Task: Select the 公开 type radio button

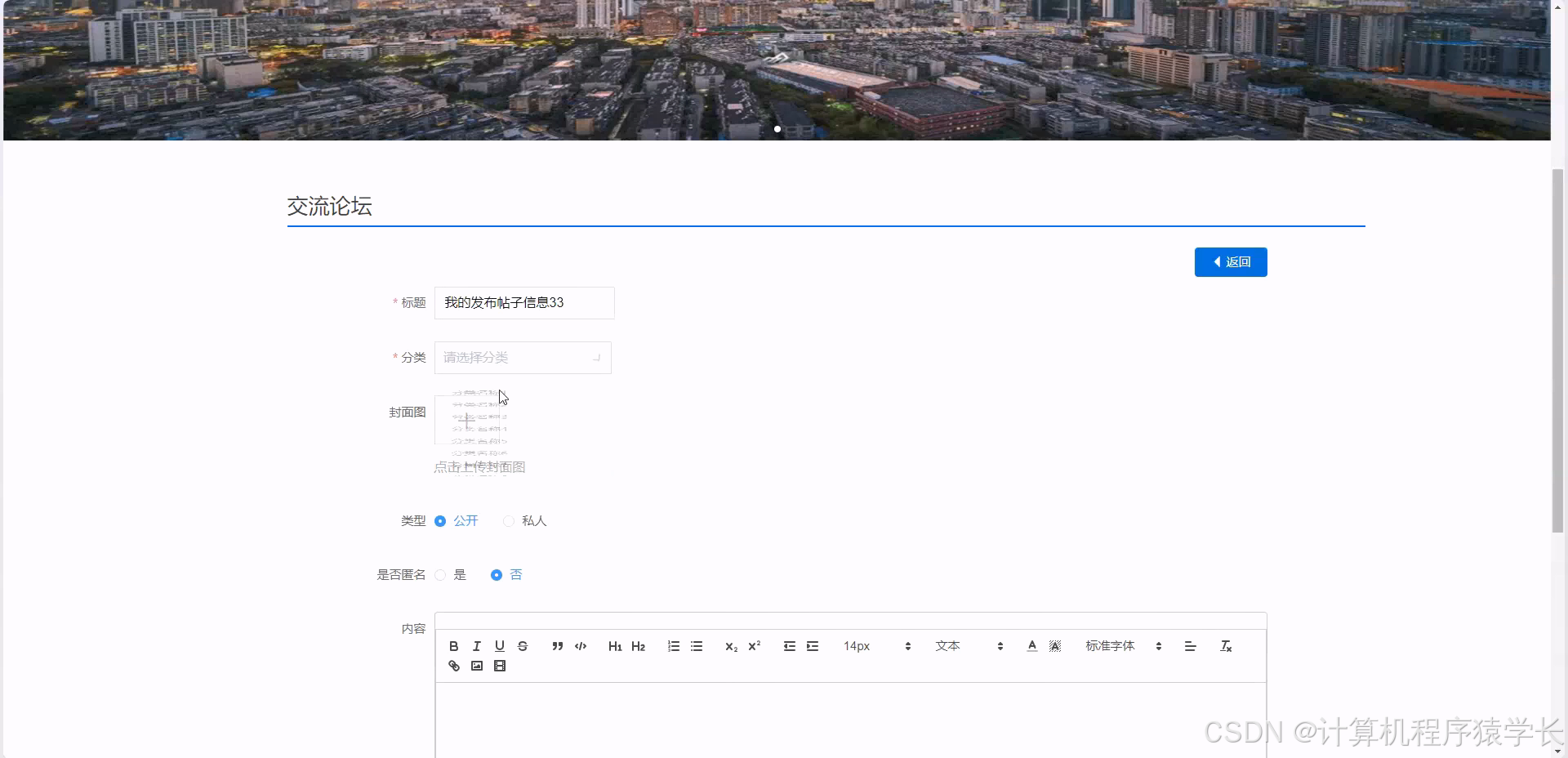Action: [x=441, y=521]
